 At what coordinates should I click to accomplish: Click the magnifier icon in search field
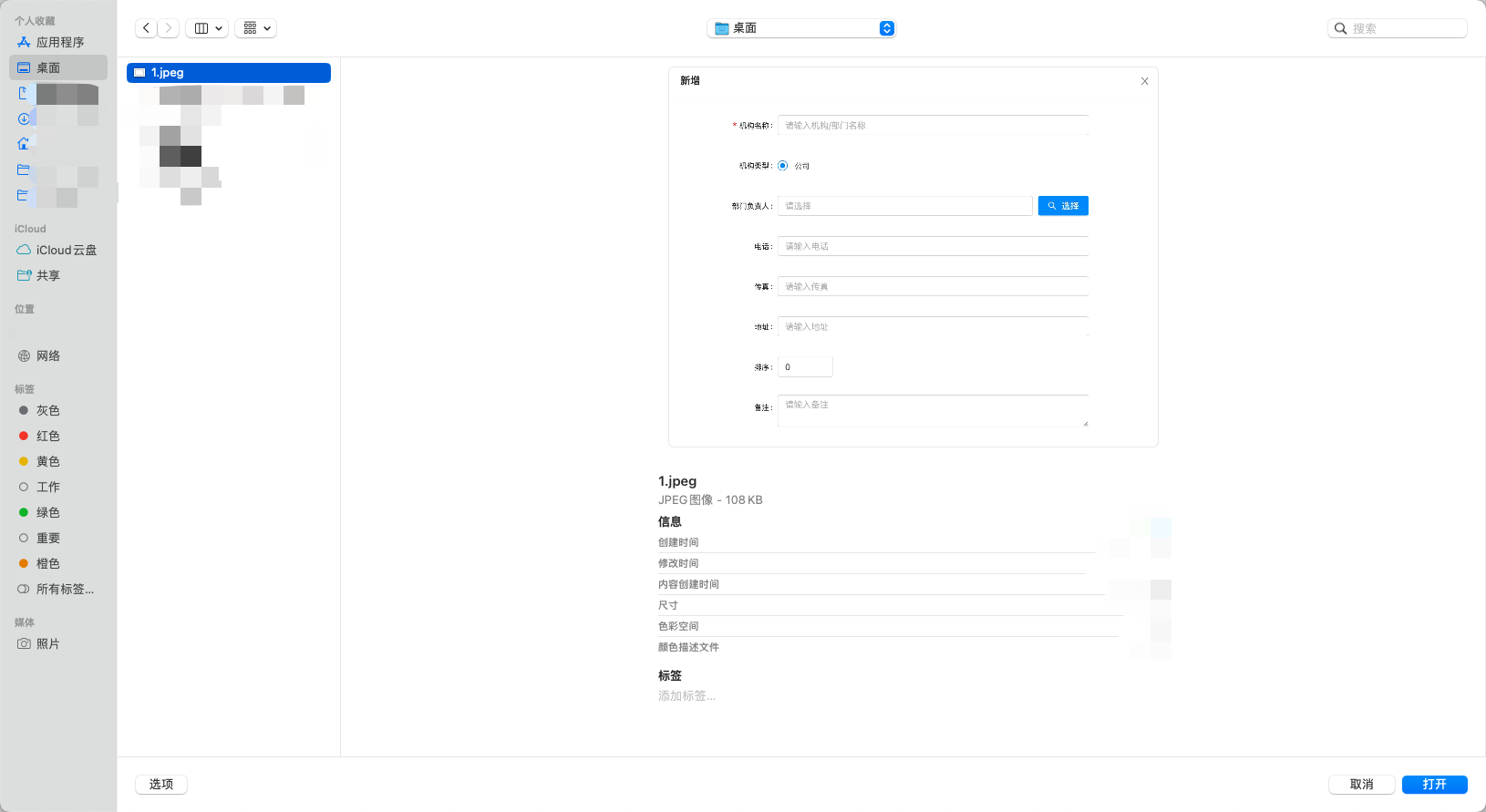1340,28
